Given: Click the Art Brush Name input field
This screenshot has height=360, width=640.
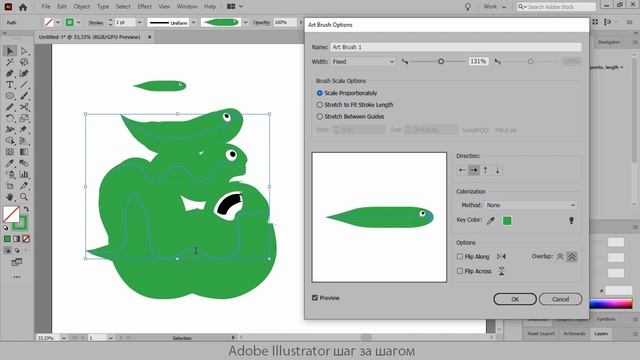Looking at the screenshot, I should pos(456,47).
